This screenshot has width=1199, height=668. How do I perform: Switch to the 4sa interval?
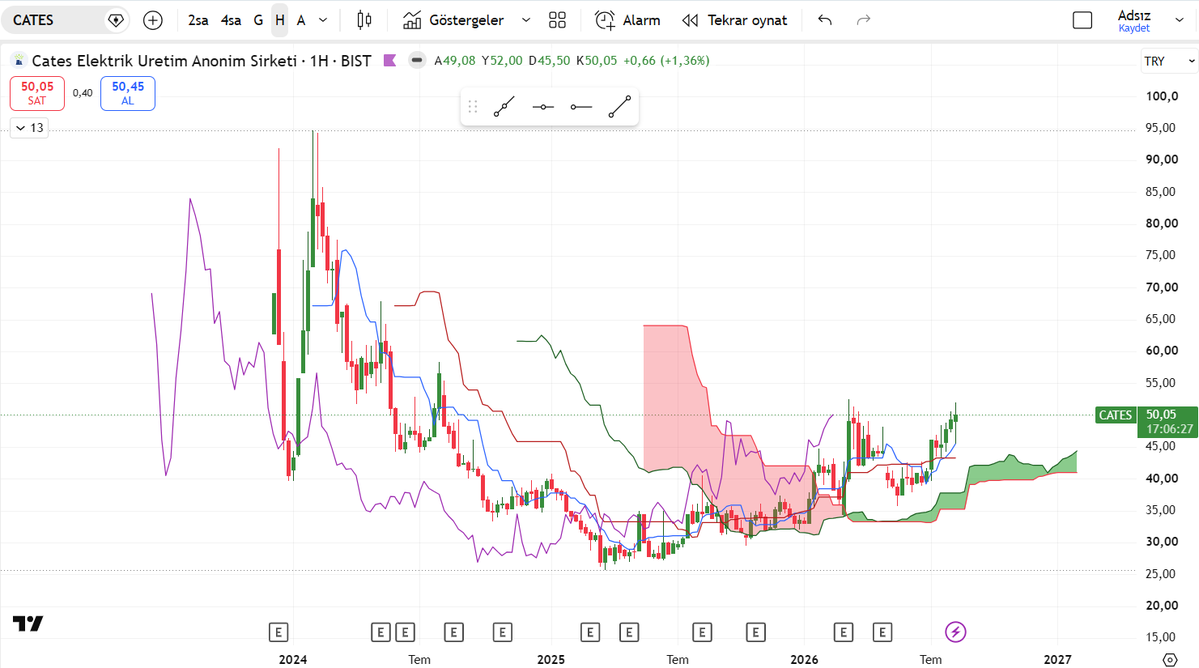tap(231, 21)
